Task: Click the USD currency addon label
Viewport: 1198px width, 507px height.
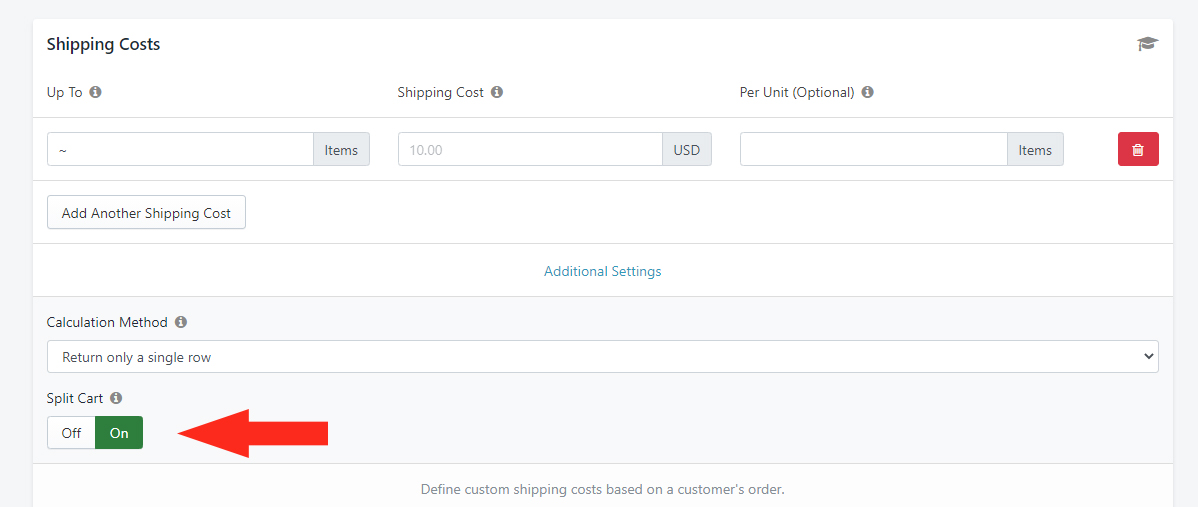Action: tap(687, 150)
